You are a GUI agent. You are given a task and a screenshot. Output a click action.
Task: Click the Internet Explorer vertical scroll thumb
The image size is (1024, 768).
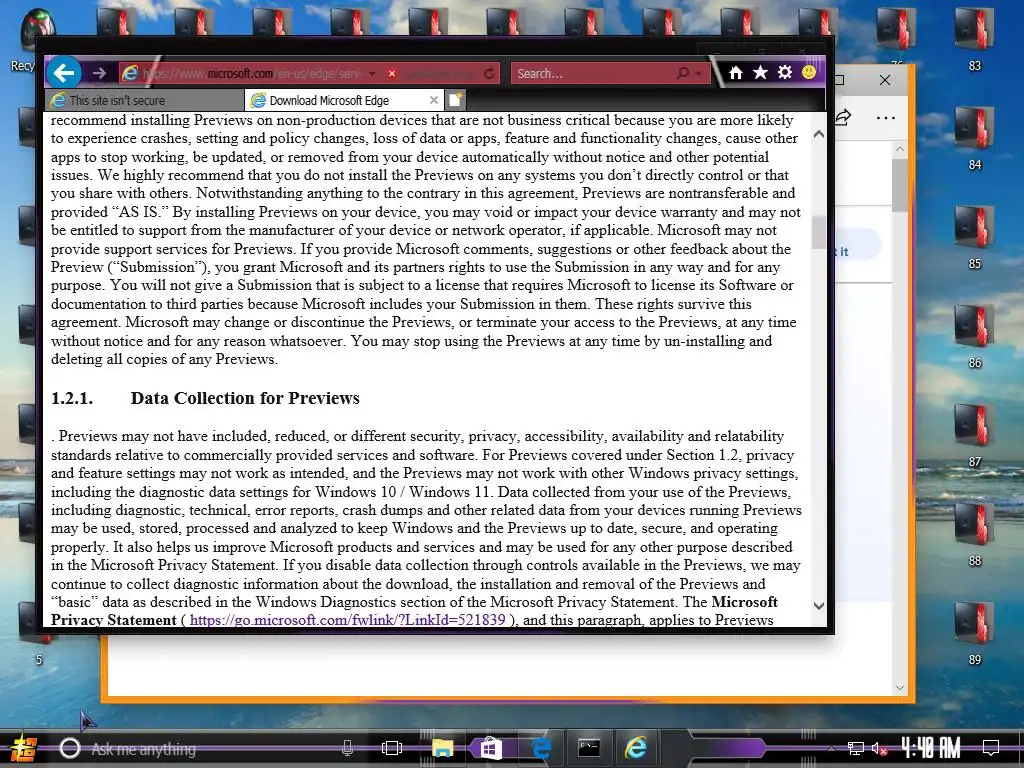coord(819,232)
